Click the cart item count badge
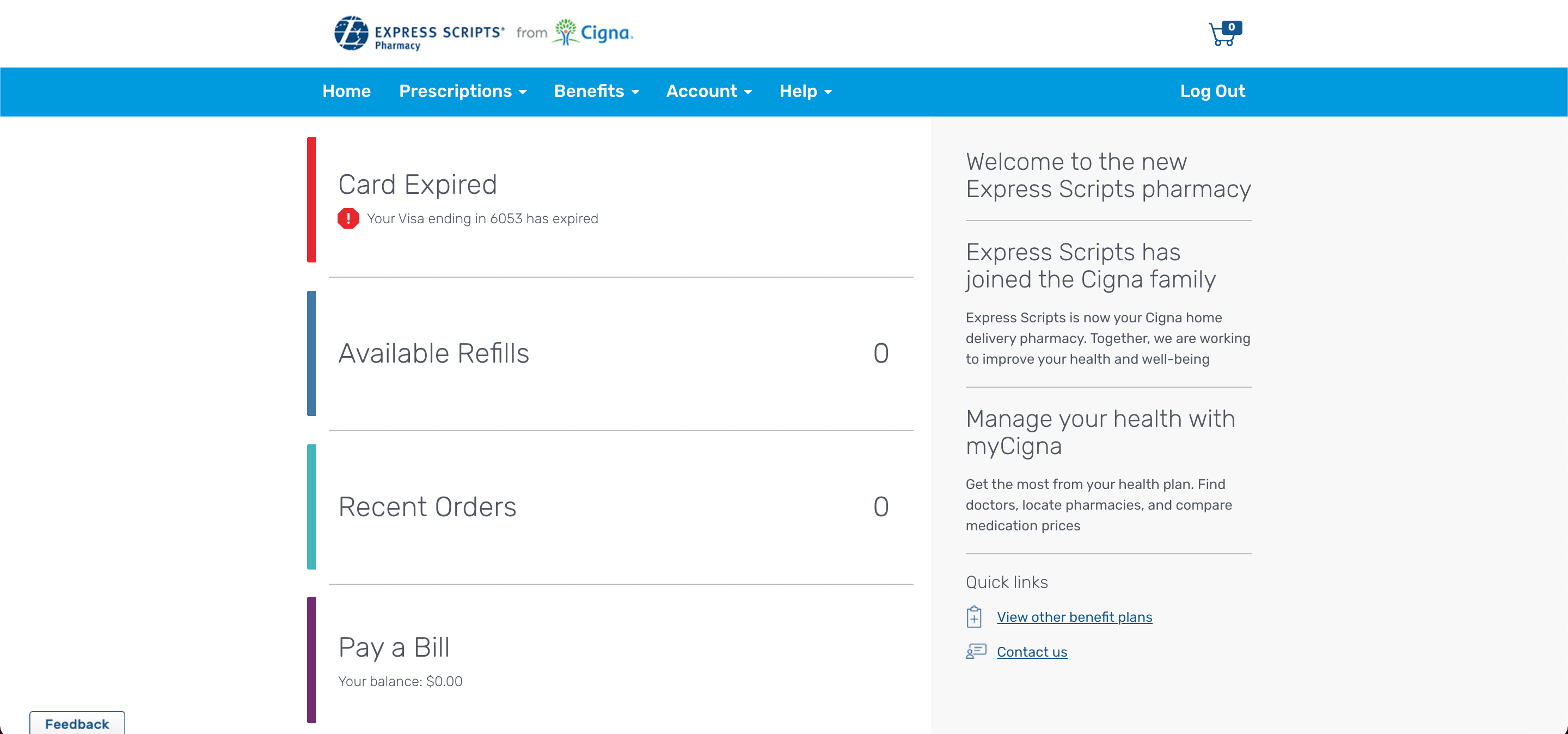Viewport: 1568px width, 734px height. (1232, 27)
